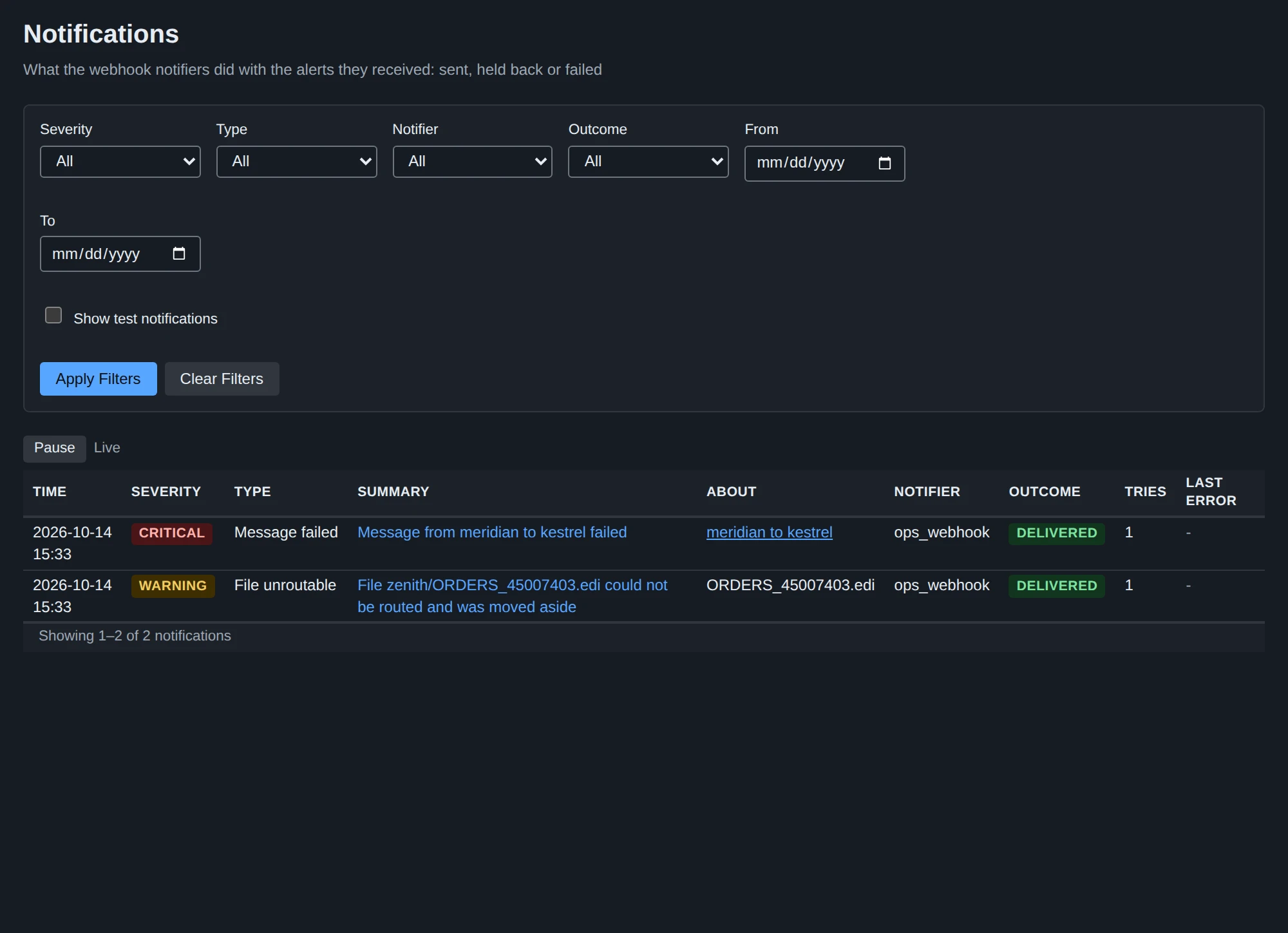The image size is (1288, 933).
Task: Click the Notifications page heading
Action: point(101,34)
